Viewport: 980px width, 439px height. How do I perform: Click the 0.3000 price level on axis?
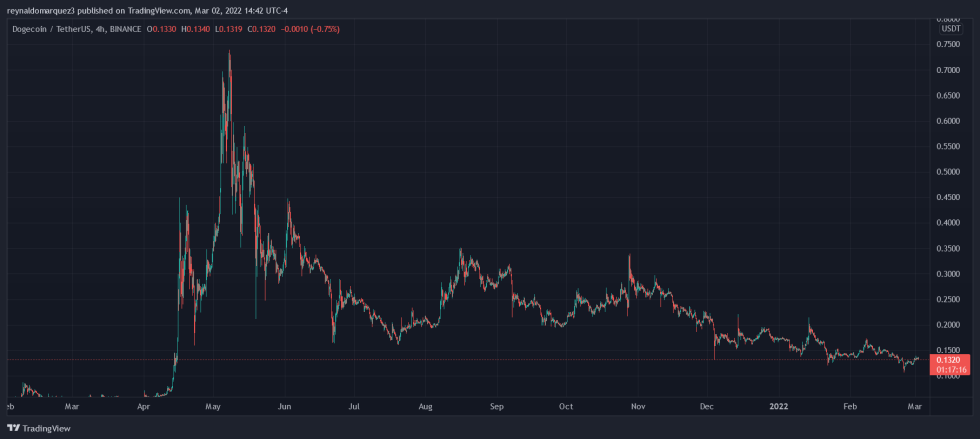pos(949,274)
